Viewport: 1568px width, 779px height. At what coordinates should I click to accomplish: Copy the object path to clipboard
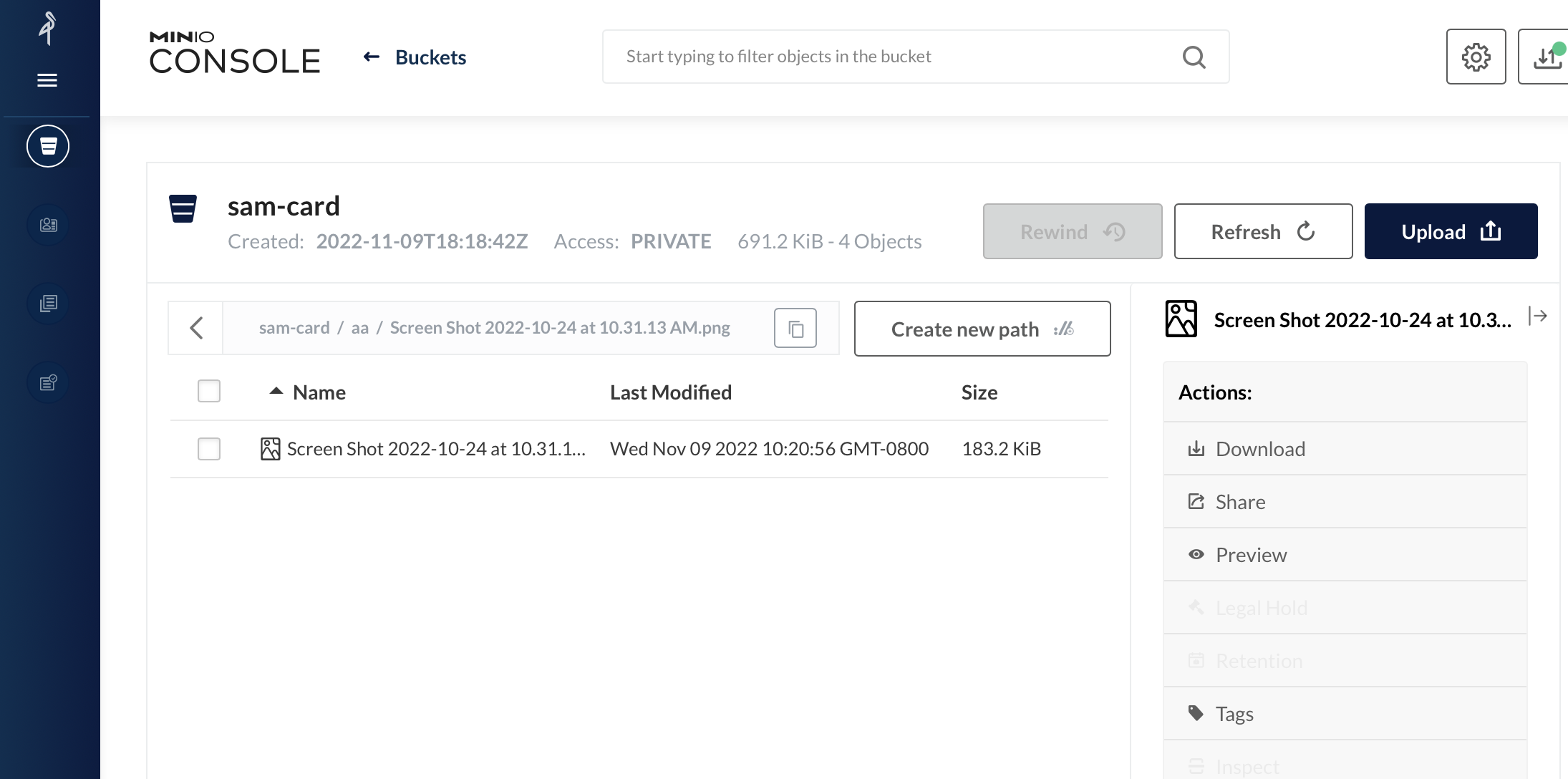pyautogui.click(x=795, y=329)
